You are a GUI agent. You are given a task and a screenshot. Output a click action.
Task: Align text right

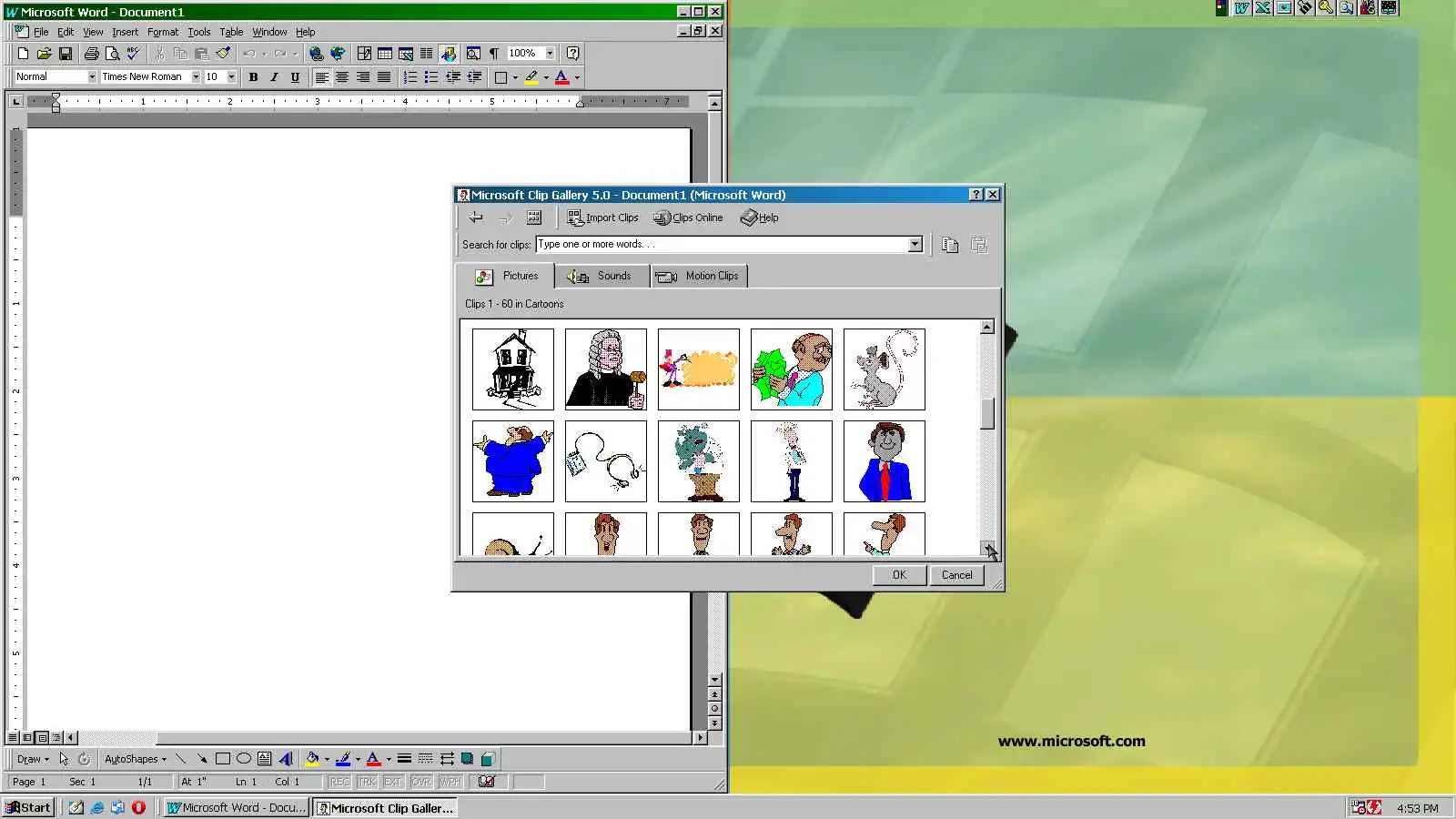363,77
